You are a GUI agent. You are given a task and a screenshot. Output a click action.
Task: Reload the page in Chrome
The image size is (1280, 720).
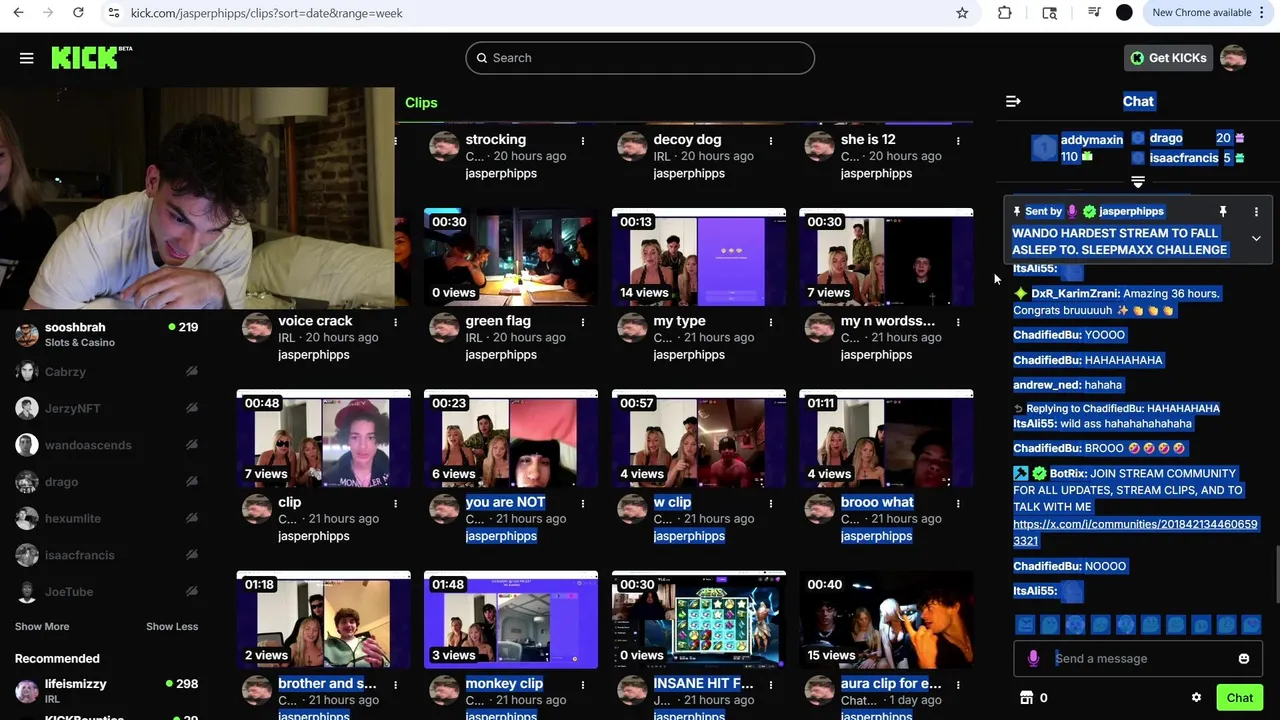coord(78,13)
